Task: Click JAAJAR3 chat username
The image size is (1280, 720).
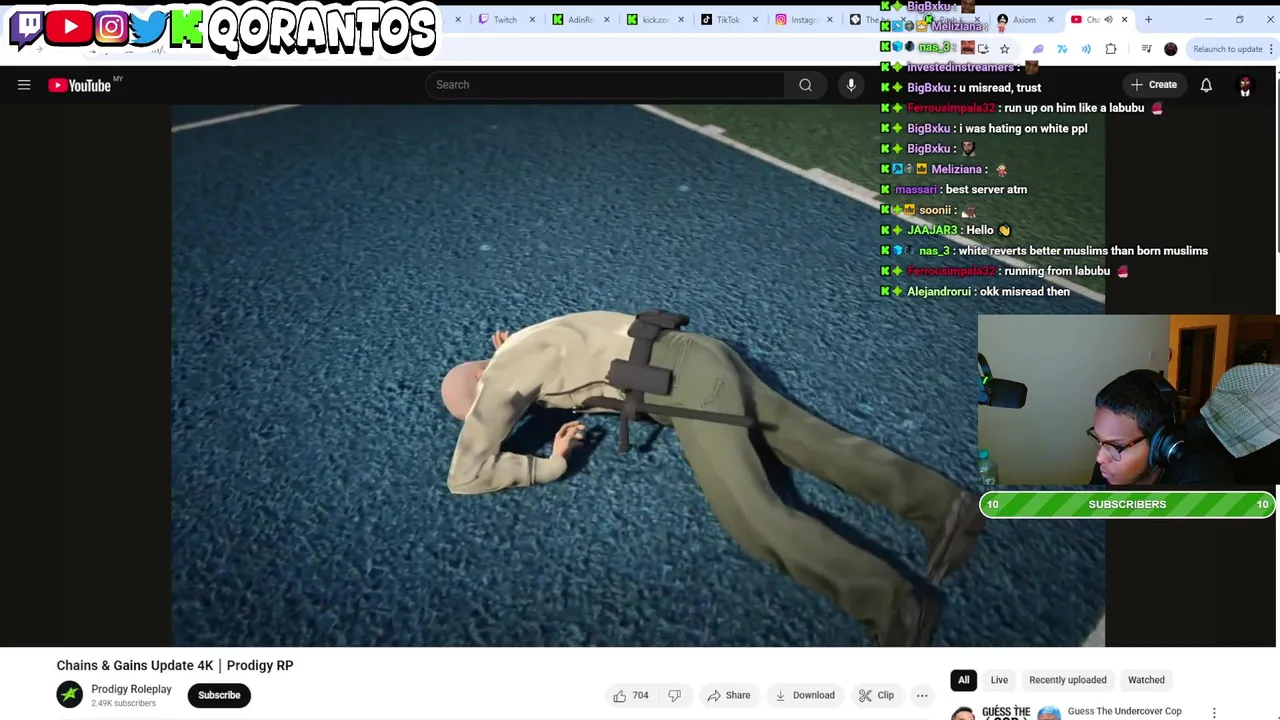Action: 932,230
